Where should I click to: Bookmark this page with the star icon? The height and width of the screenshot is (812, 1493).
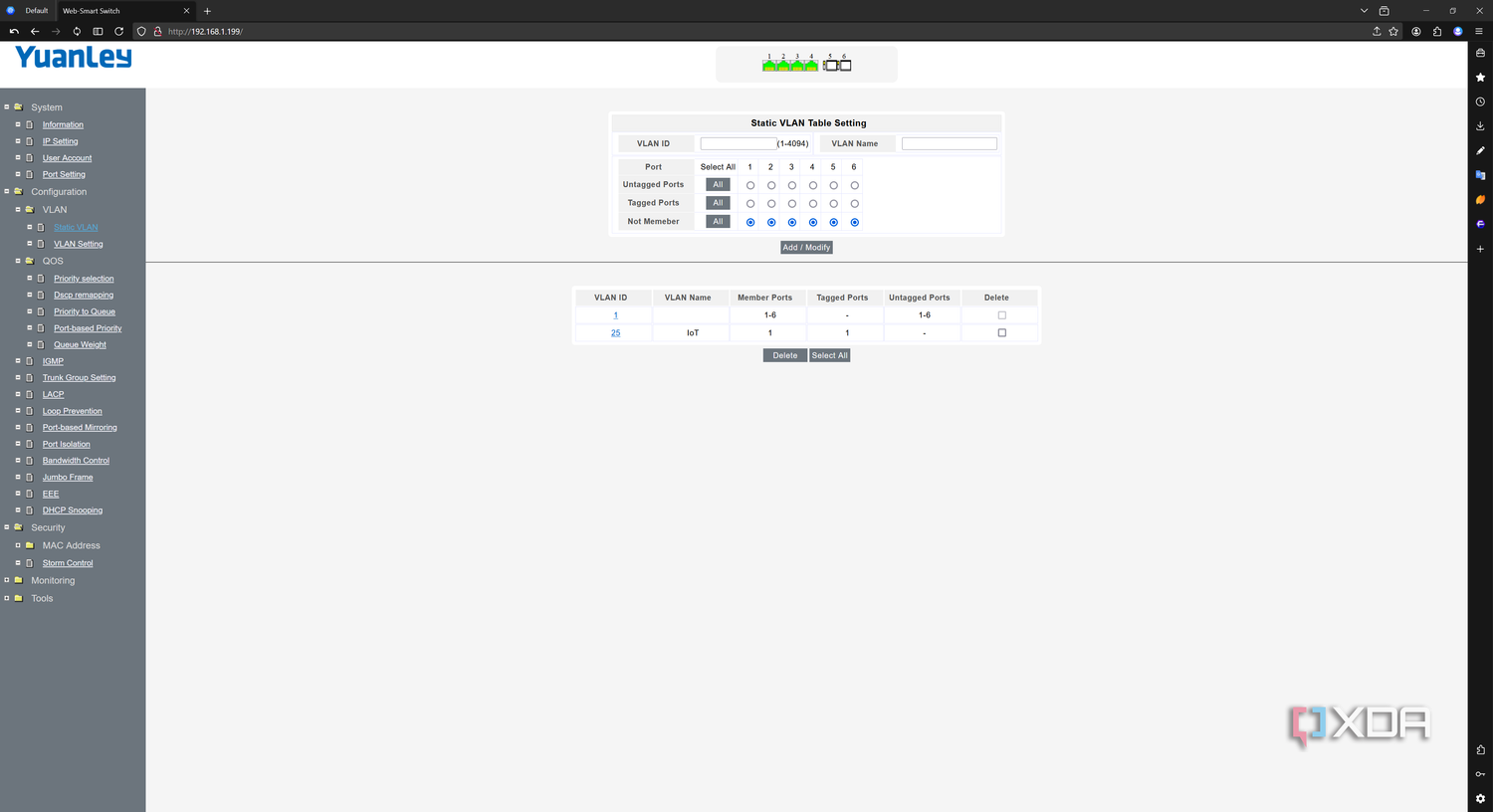pyautogui.click(x=1393, y=31)
